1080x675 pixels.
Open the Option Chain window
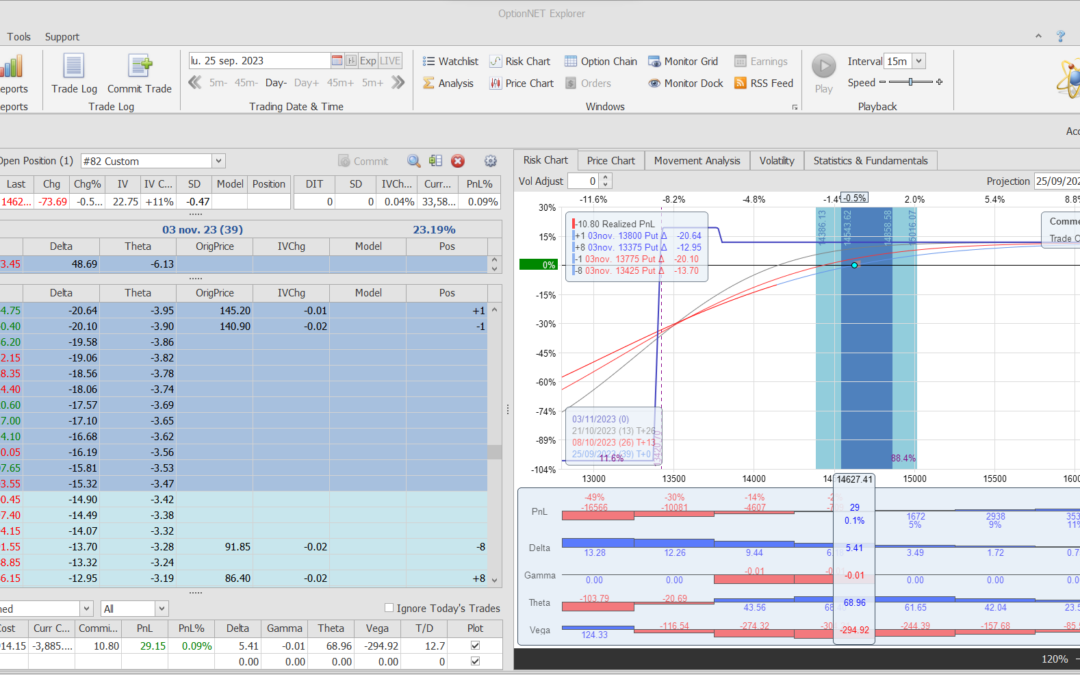[x=600, y=61]
